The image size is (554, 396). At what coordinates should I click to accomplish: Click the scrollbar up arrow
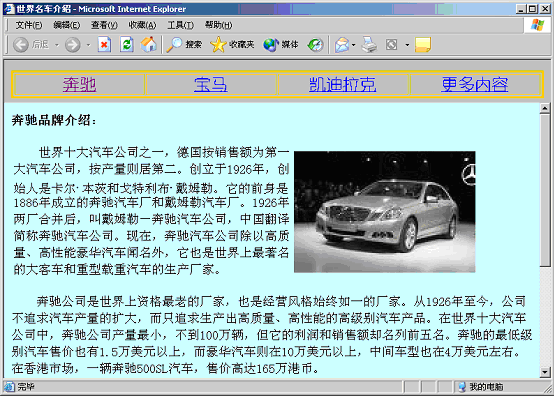(545, 108)
